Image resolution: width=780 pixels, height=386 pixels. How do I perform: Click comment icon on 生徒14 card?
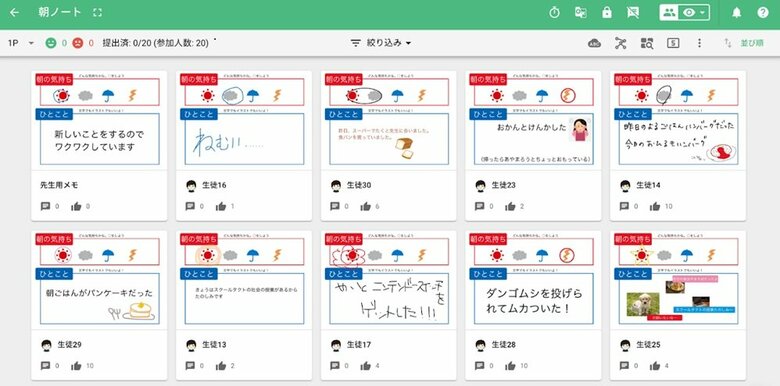tap(624, 206)
